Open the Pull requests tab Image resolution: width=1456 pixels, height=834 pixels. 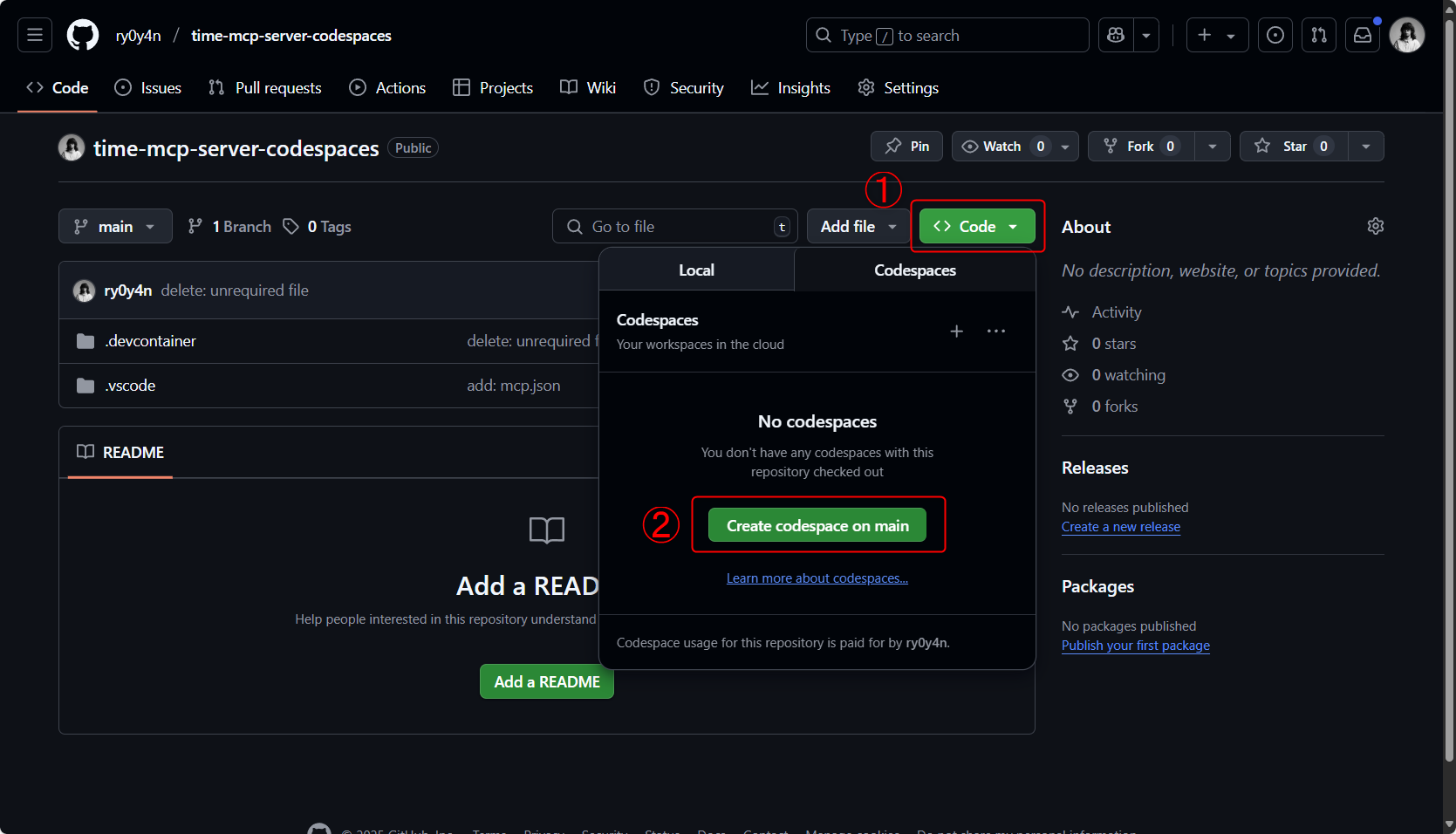(x=265, y=88)
